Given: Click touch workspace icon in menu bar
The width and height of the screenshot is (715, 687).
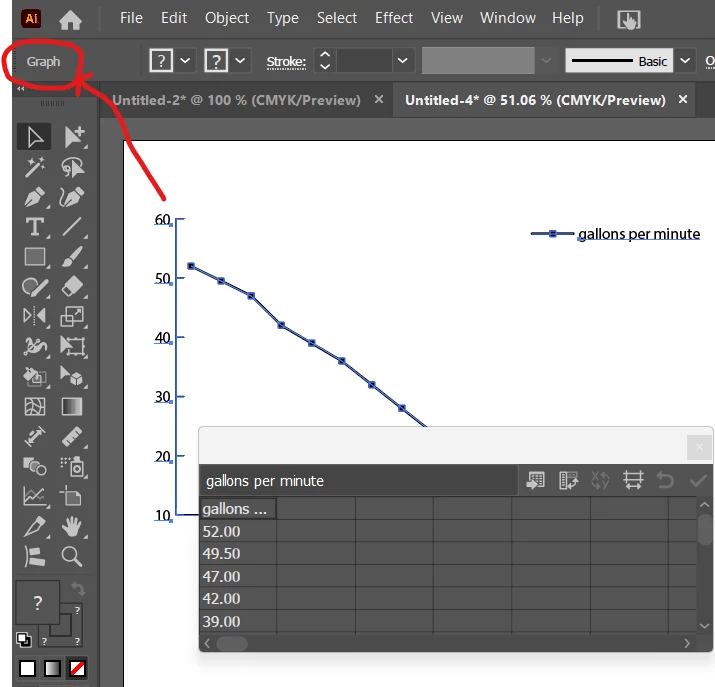Looking at the screenshot, I should point(629,20).
